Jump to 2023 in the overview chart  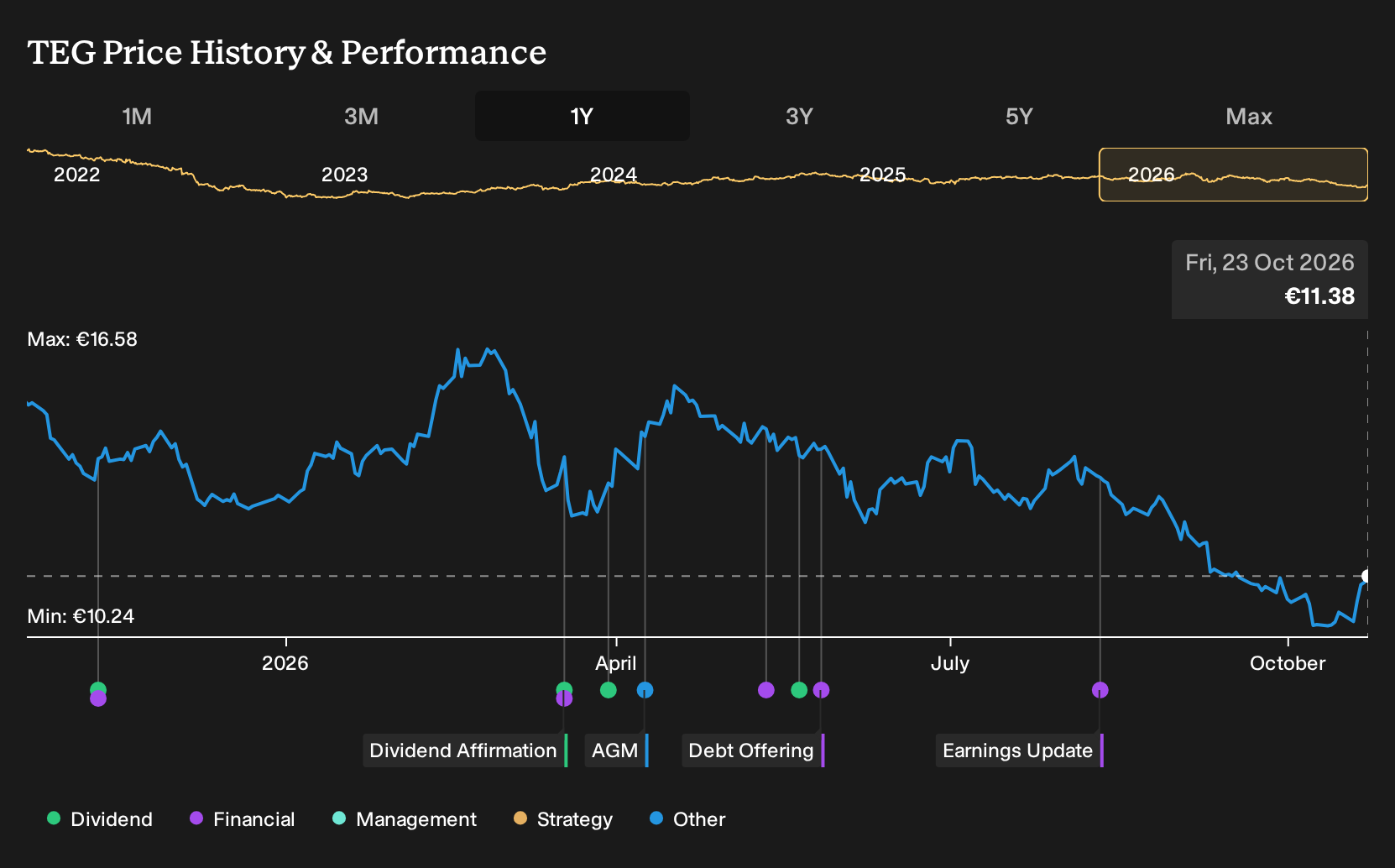pyautogui.click(x=344, y=175)
